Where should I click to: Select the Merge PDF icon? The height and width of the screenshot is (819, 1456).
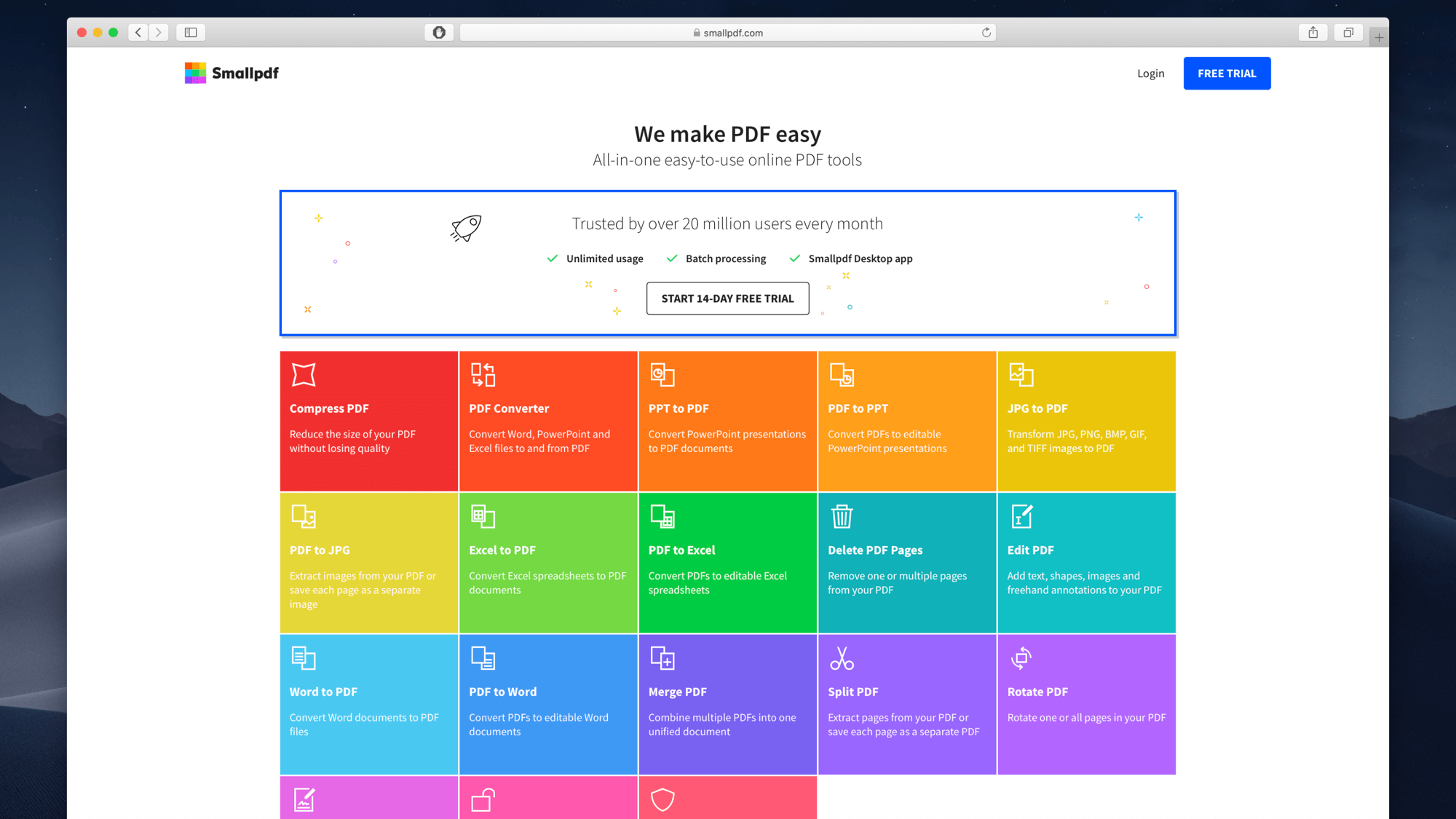tap(662, 658)
